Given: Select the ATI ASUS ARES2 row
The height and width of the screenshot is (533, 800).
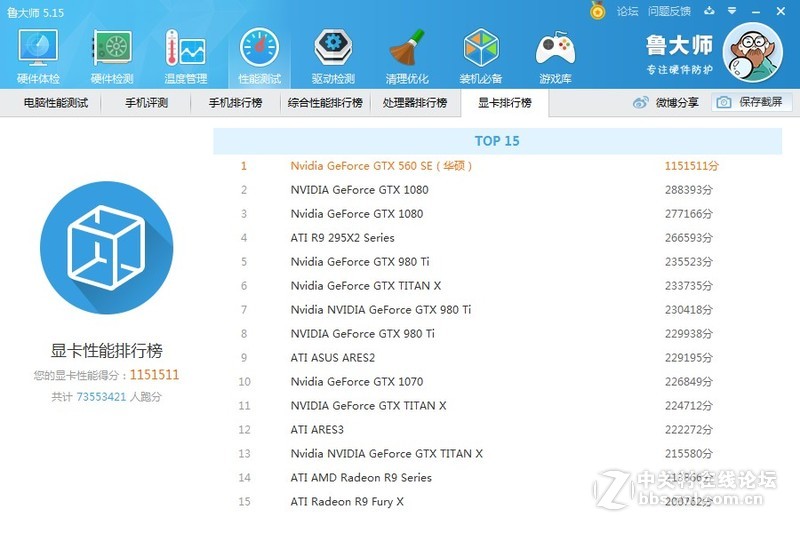Looking at the screenshot, I should coord(497,358).
